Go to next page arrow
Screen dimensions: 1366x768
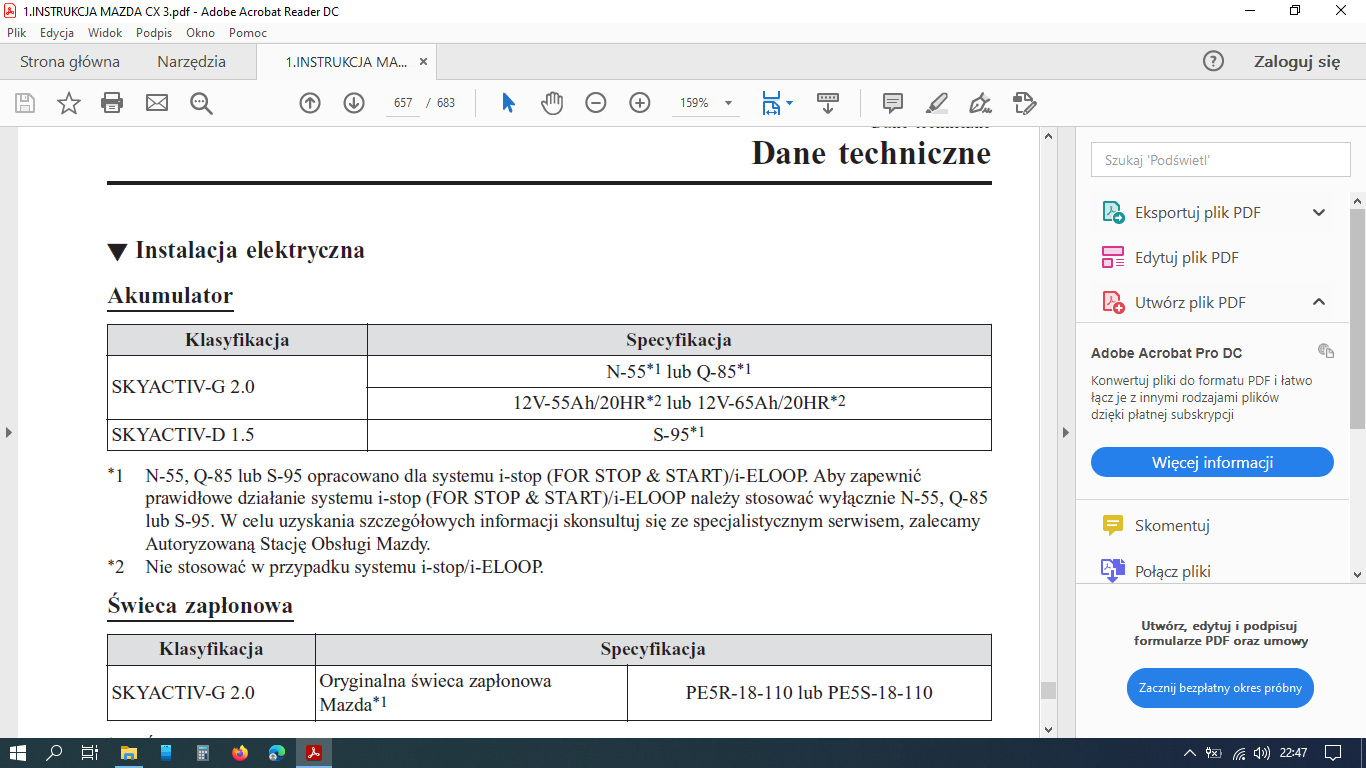point(354,103)
